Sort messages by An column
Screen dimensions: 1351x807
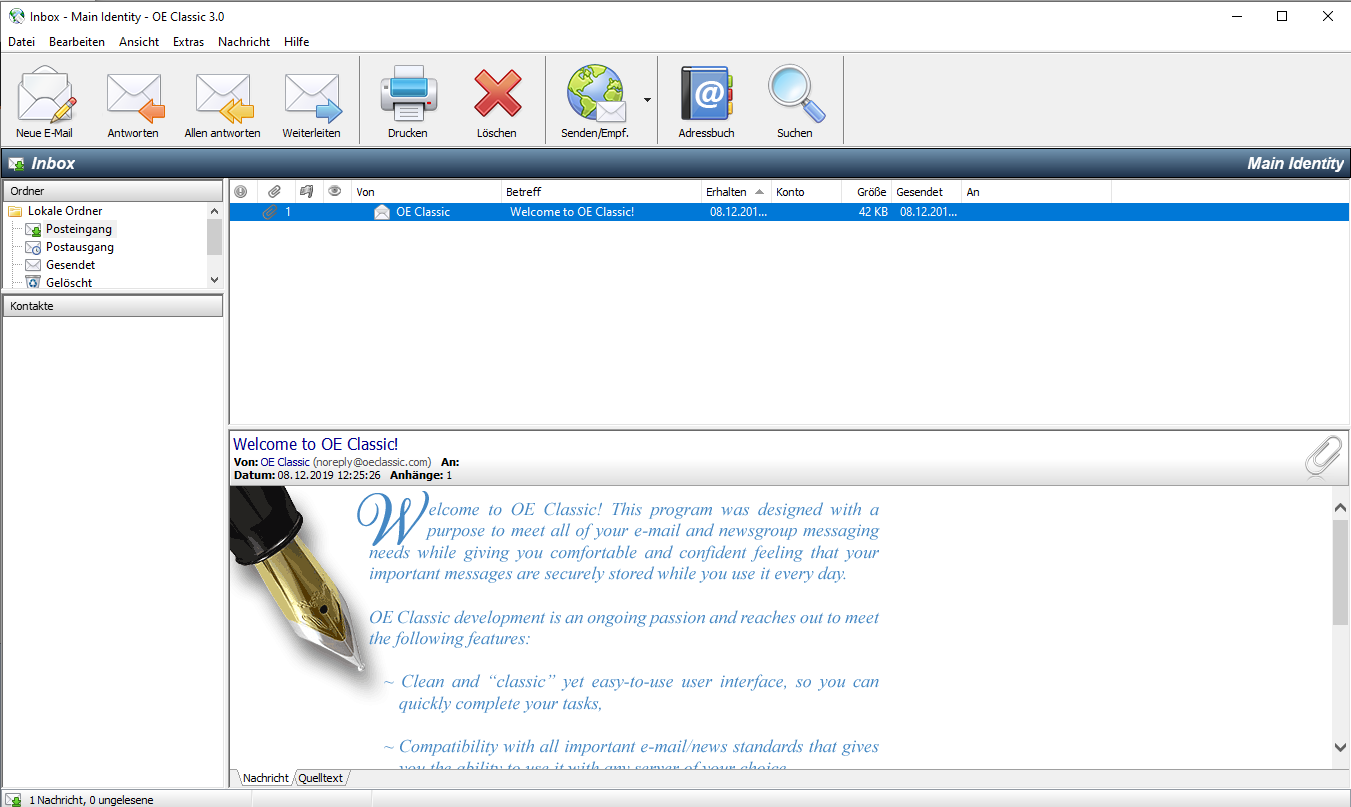coord(1036,192)
